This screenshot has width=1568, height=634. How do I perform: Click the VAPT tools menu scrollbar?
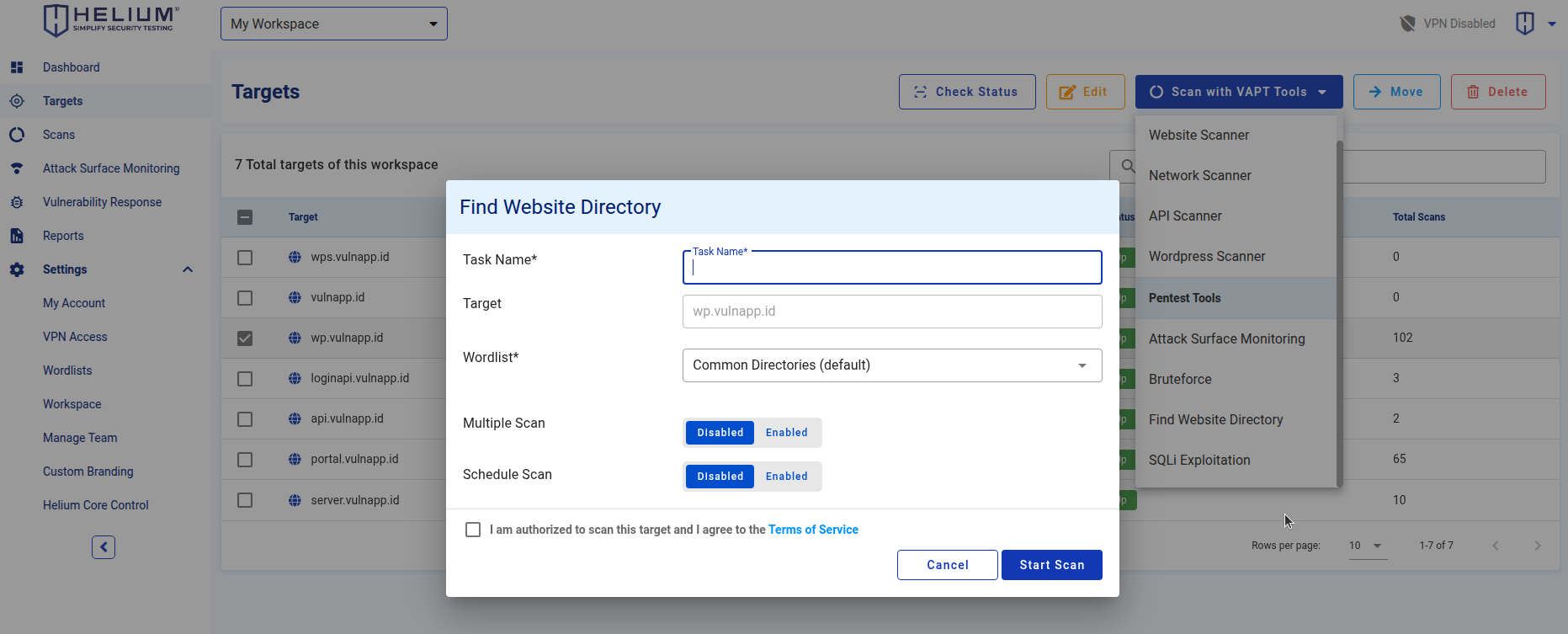1339,313
